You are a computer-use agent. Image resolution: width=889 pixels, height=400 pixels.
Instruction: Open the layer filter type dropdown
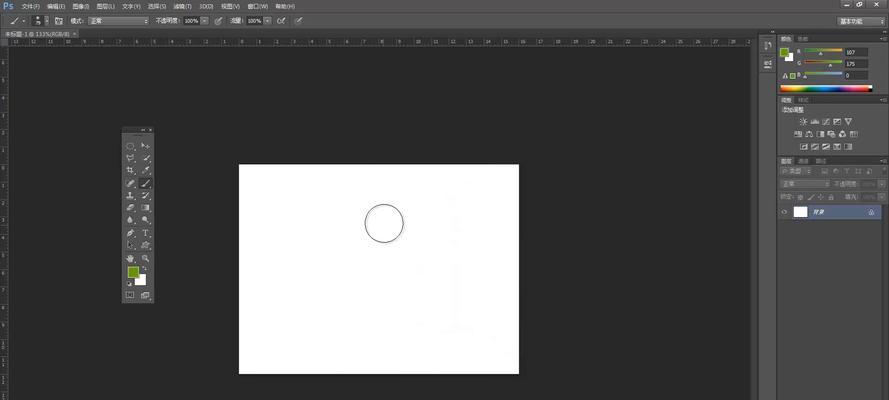point(797,171)
